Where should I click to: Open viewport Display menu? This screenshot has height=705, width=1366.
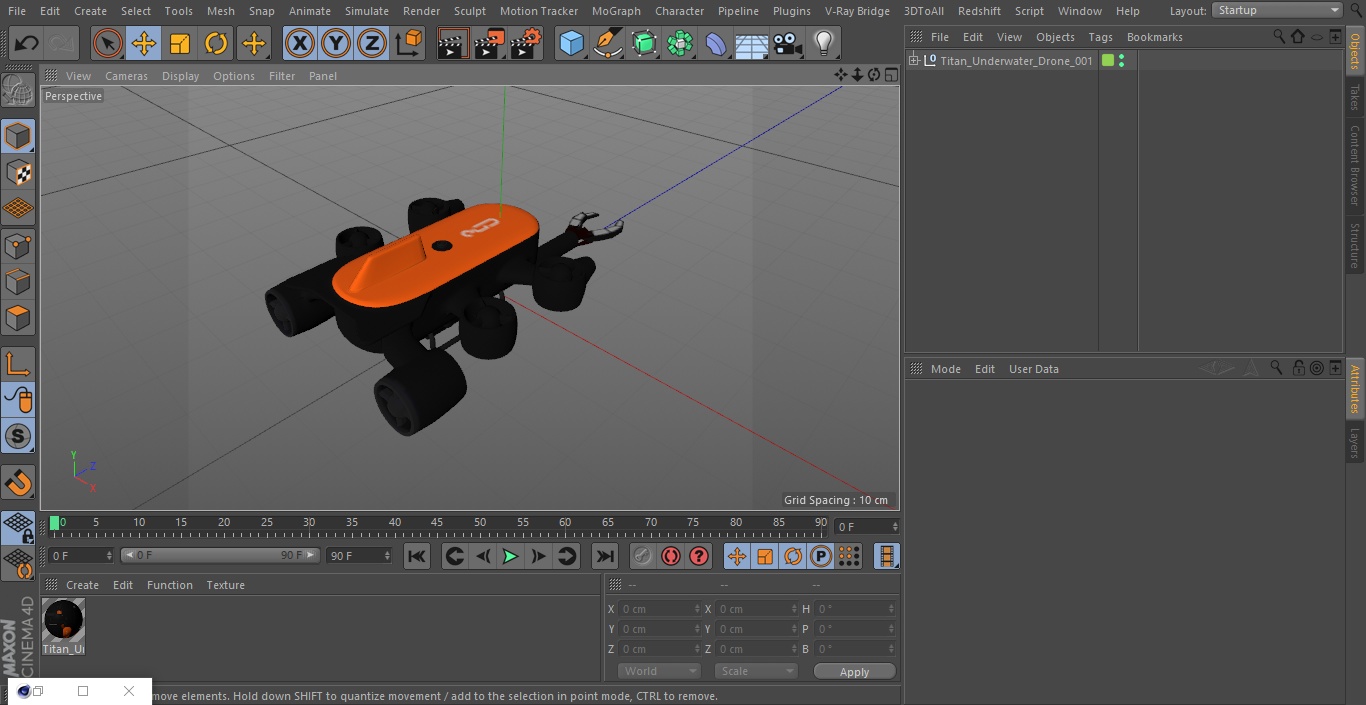click(x=180, y=76)
